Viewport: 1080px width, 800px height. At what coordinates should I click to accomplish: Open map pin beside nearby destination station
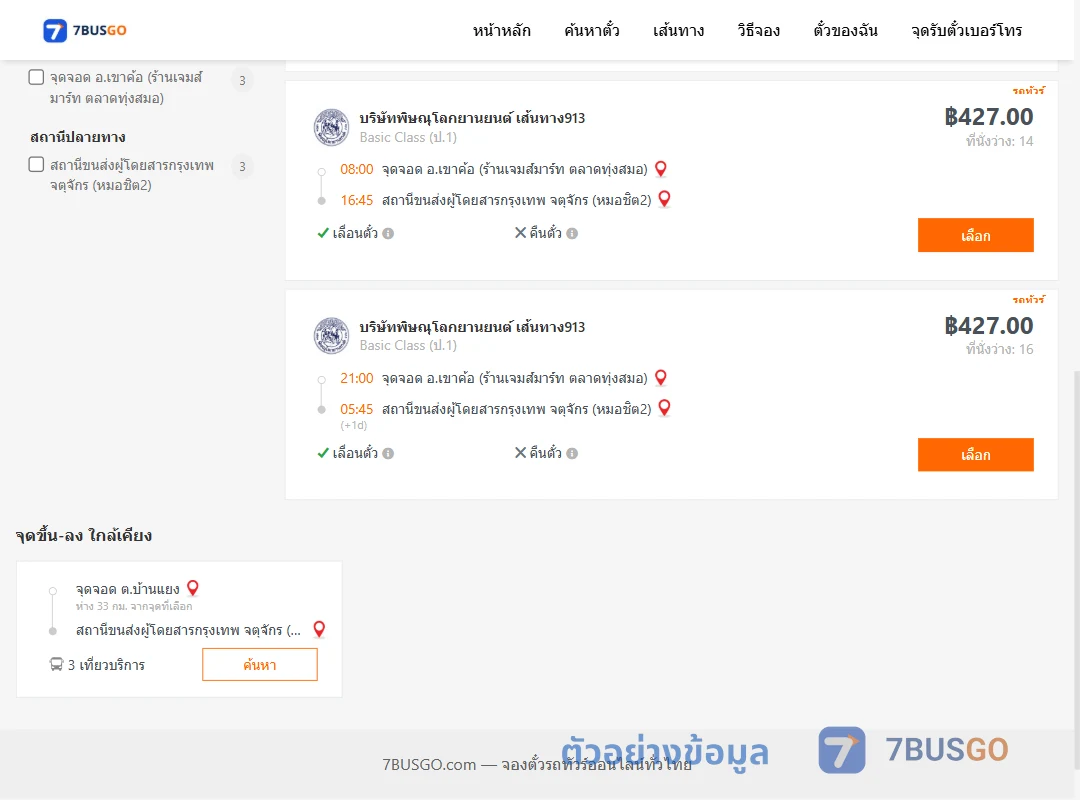coord(319,629)
